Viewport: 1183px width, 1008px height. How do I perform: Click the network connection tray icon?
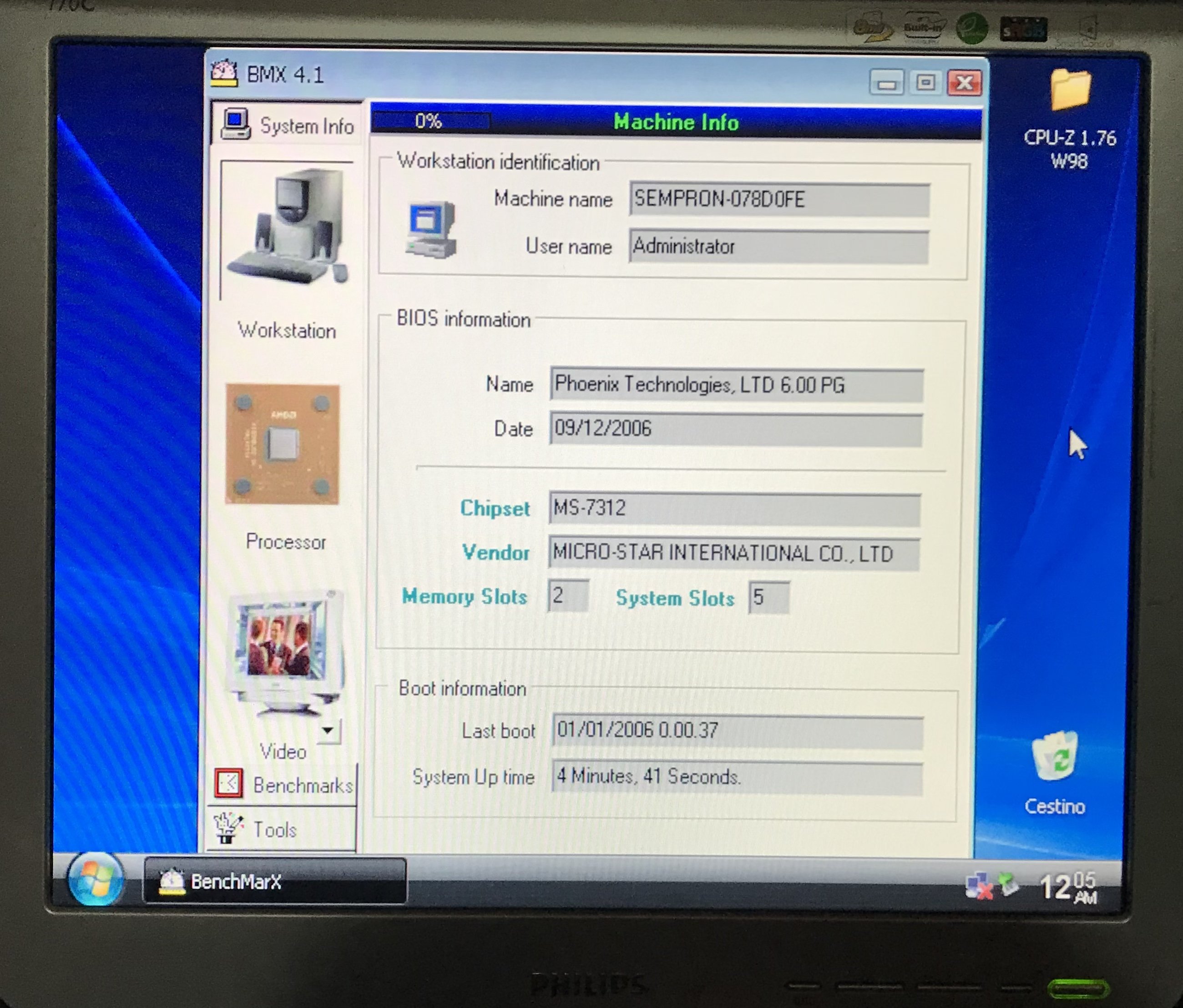click(977, 886)
